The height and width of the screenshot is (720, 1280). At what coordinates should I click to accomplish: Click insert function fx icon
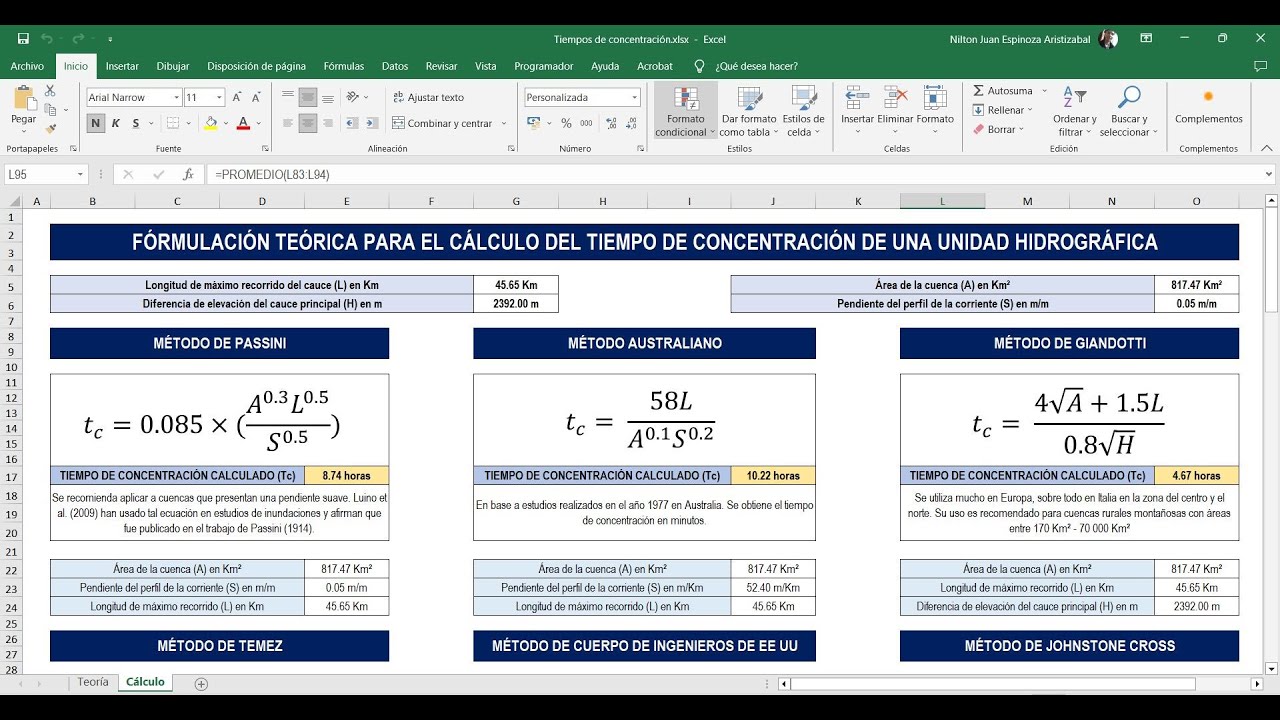(188, 174)
